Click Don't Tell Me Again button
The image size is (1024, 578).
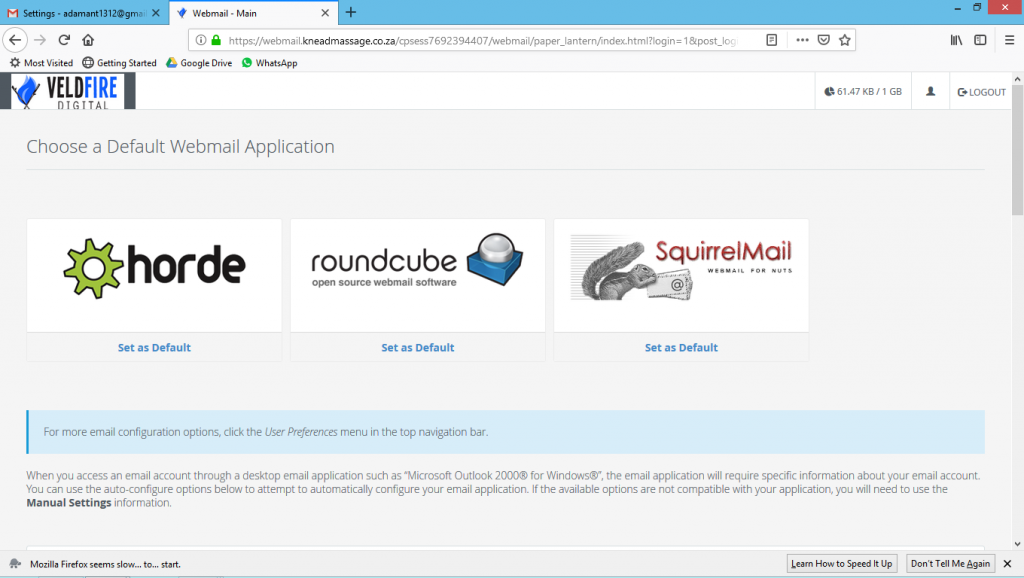click(x=950, y=564)
